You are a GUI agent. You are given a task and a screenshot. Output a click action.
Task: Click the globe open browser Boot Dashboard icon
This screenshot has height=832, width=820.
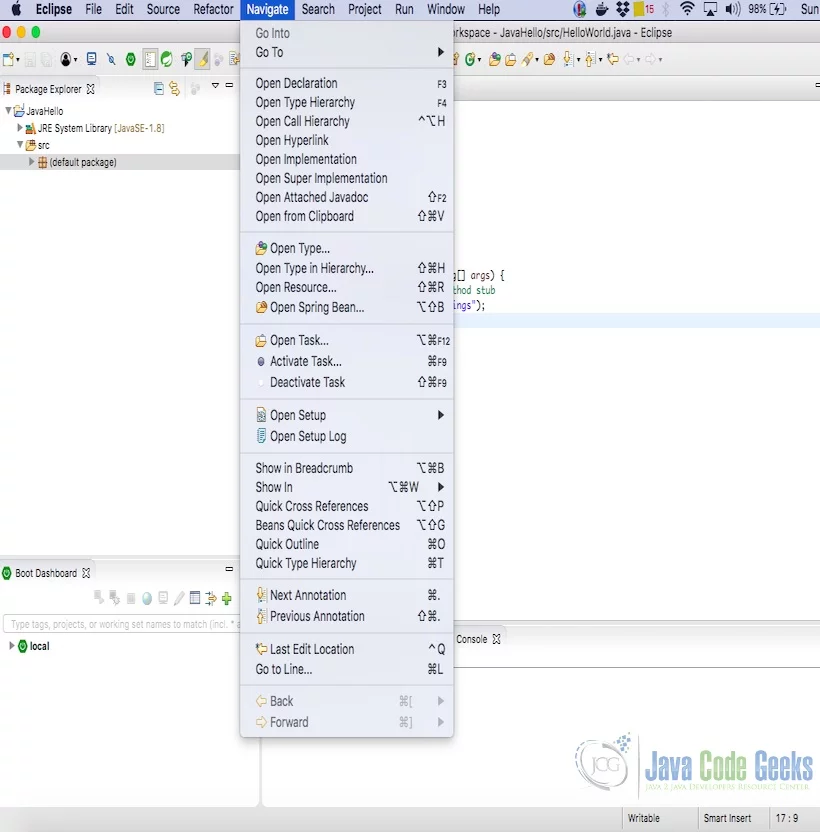(x=147, y=599)
